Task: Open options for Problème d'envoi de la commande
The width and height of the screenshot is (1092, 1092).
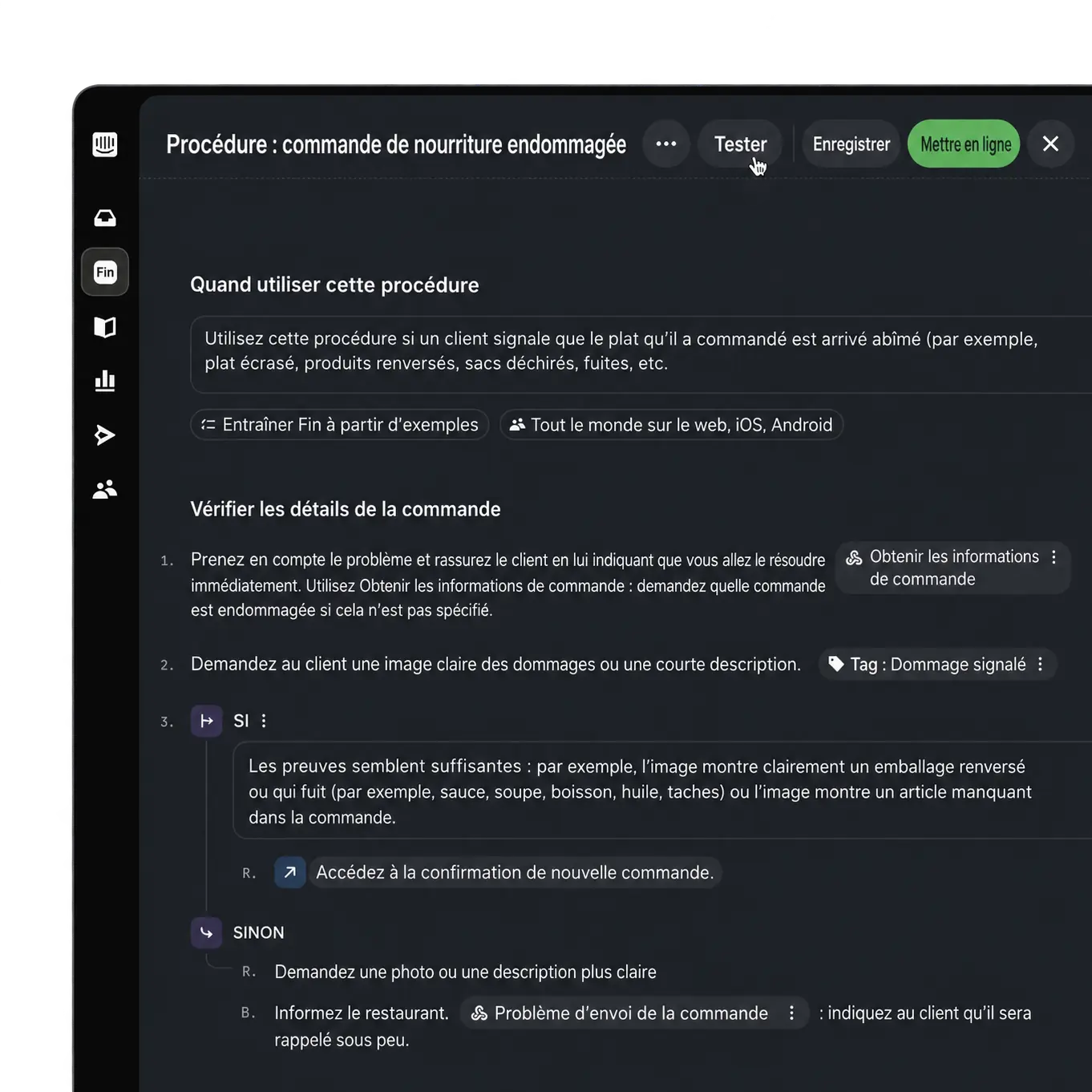Action: tap(791, 1013)
